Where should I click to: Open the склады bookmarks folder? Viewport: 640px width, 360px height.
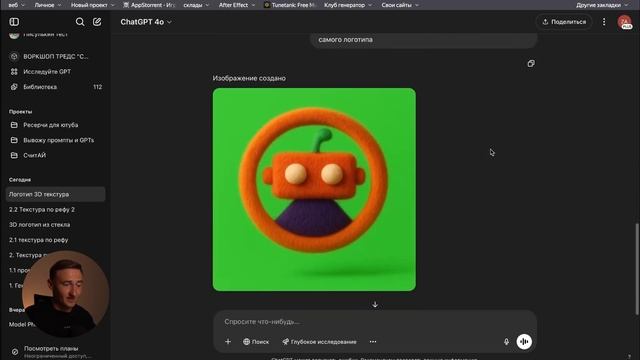point(196,5)
